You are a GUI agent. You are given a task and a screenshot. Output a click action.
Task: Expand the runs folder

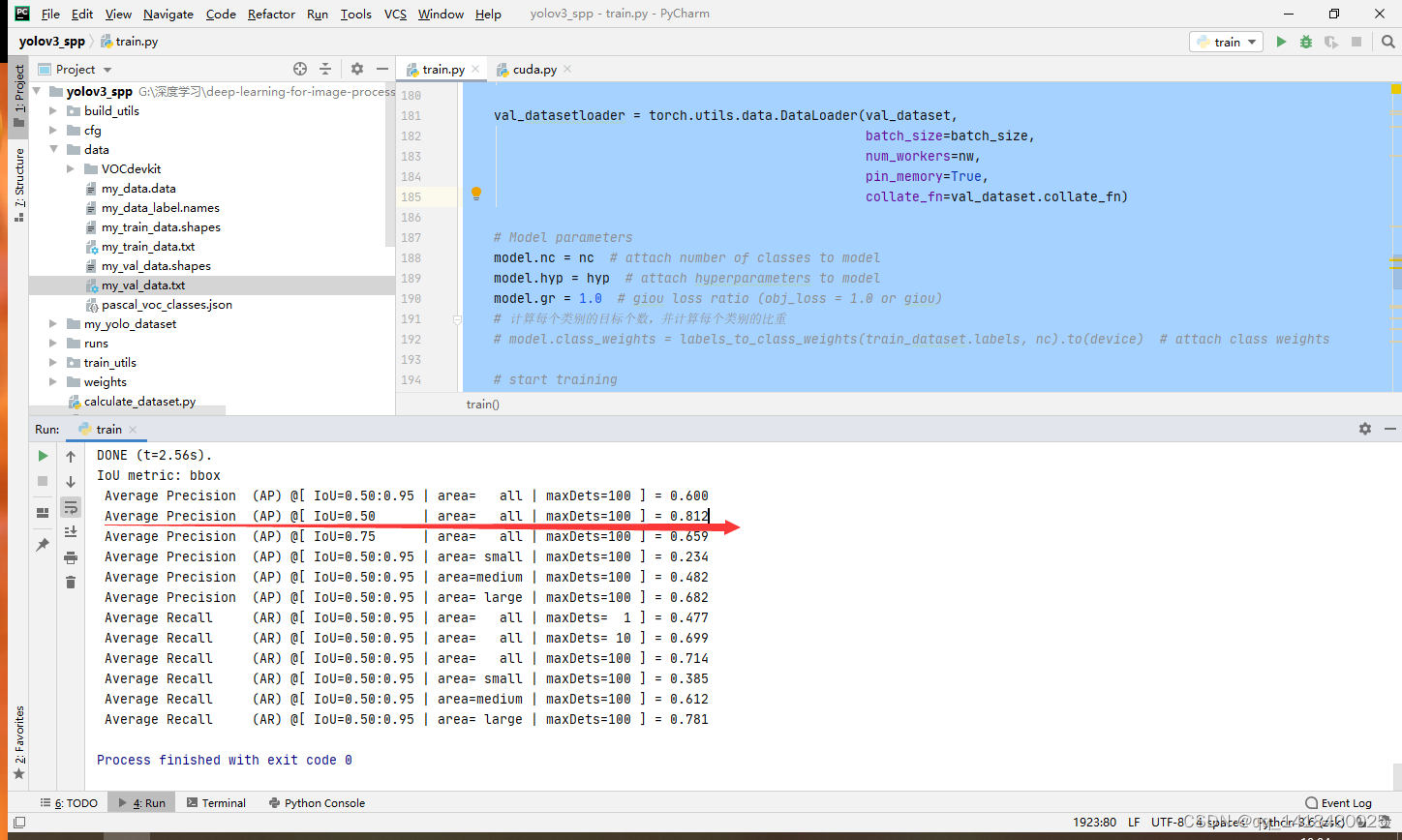[53, 343]
